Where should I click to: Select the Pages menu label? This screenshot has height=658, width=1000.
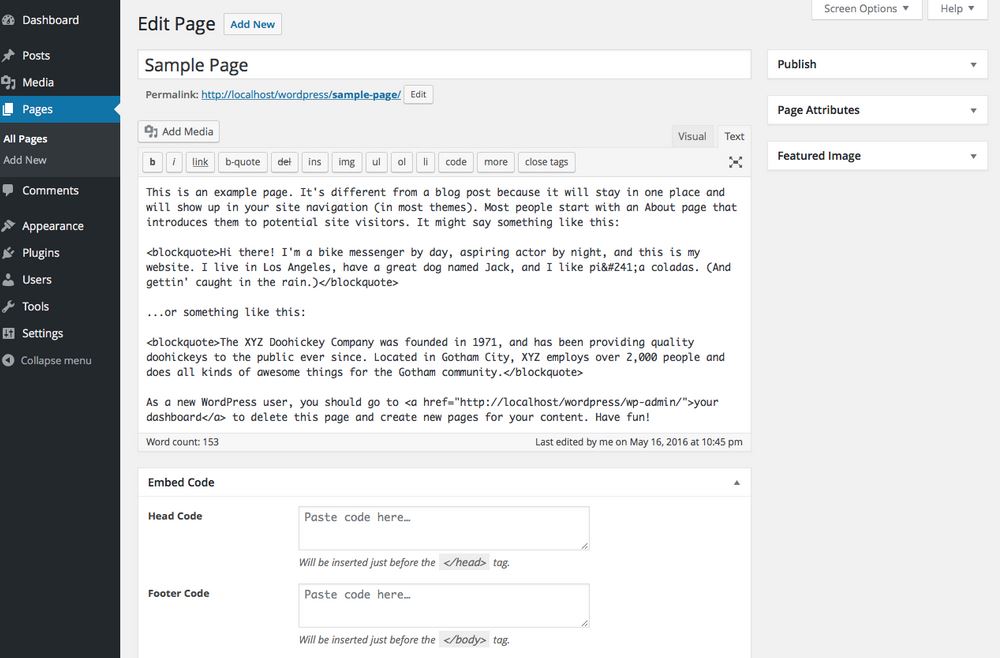point(37,109)
